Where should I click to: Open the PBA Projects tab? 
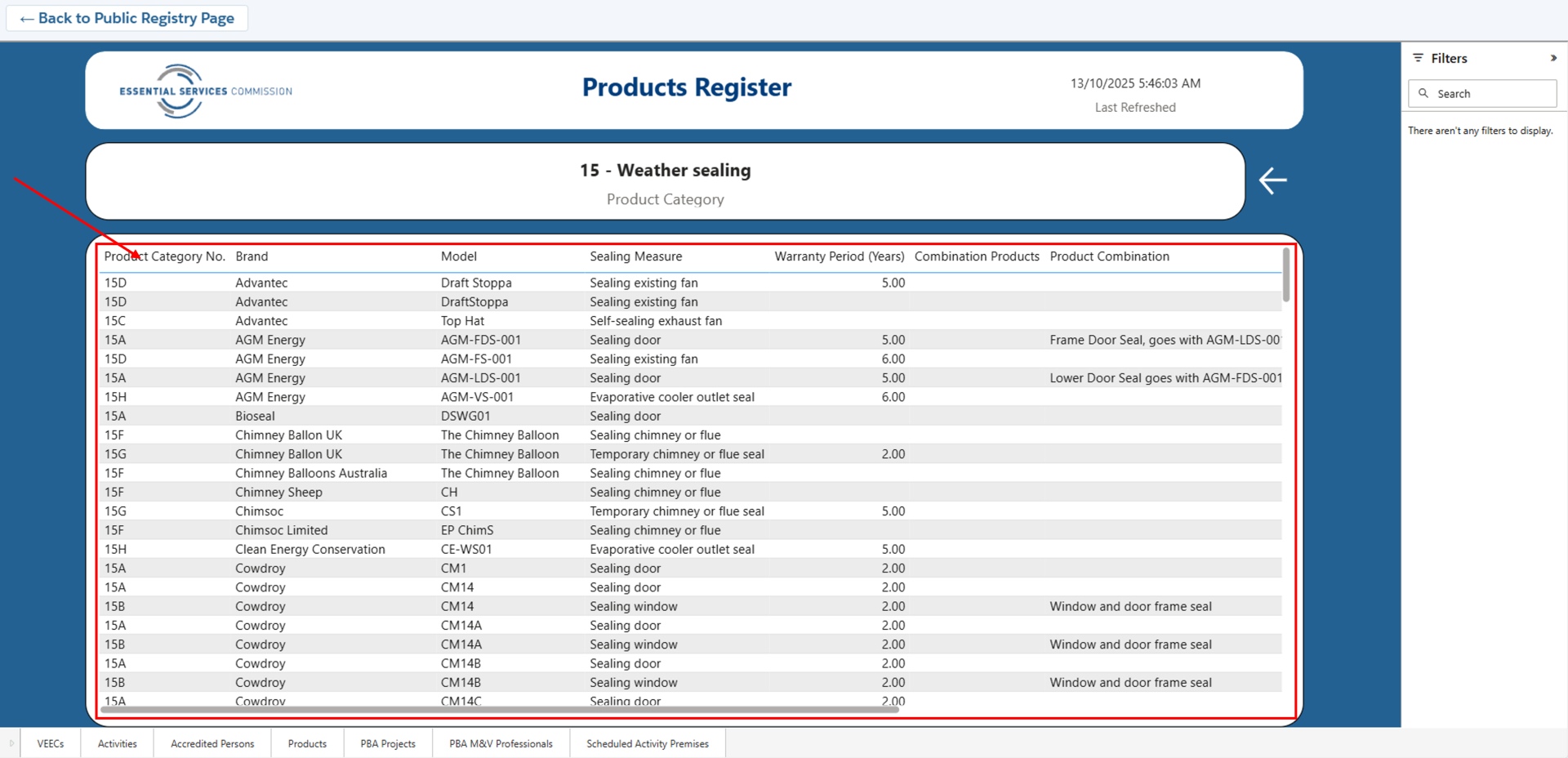pyautogui.click(x=388, y=743)
